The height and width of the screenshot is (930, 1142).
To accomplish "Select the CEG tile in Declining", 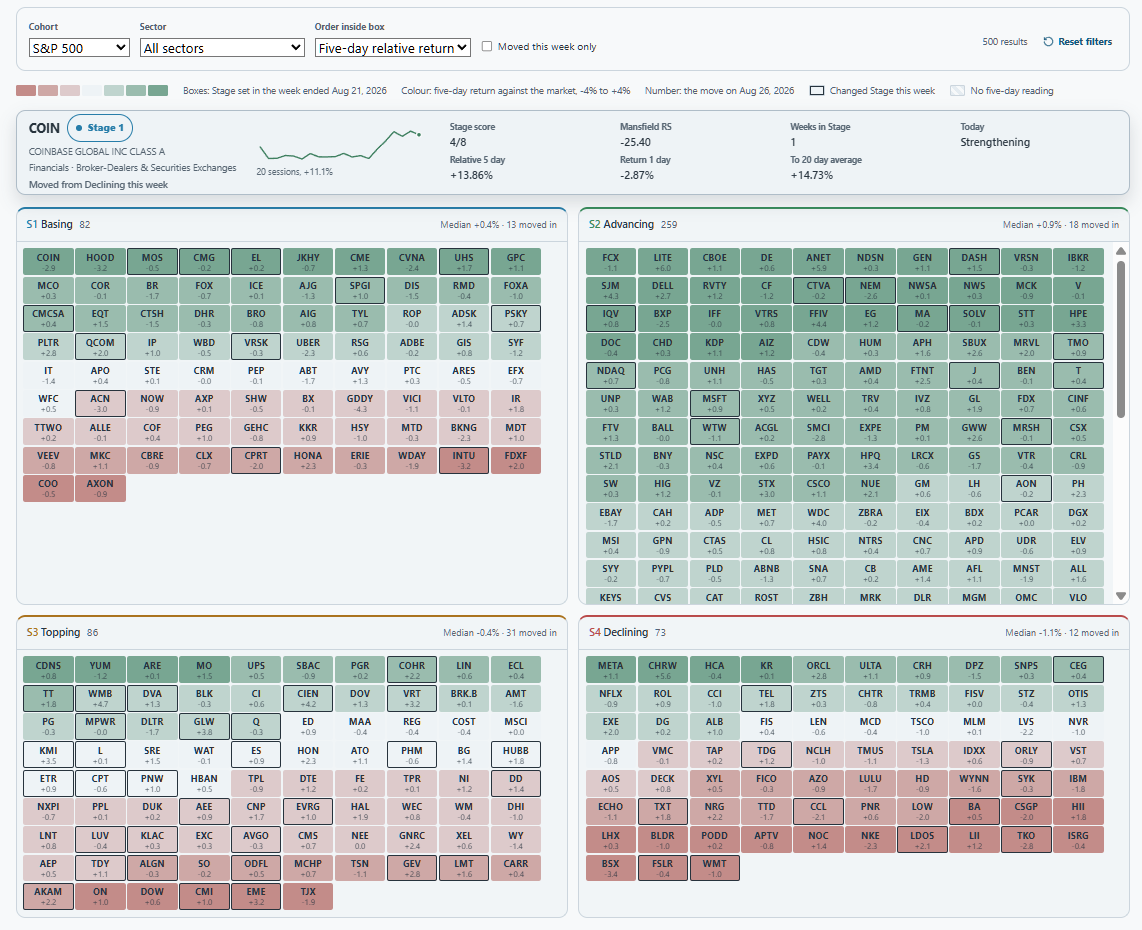I will click(x=1078, y=670).
